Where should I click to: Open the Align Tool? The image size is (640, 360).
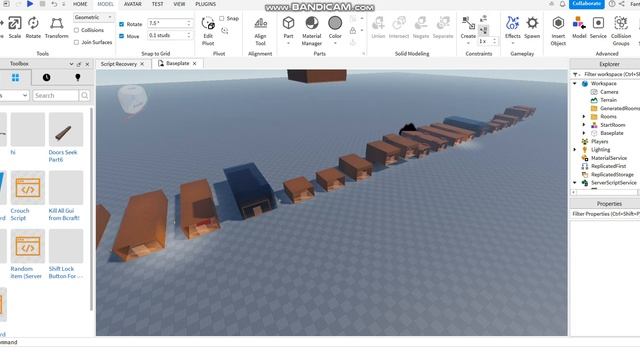pos(260,31)
